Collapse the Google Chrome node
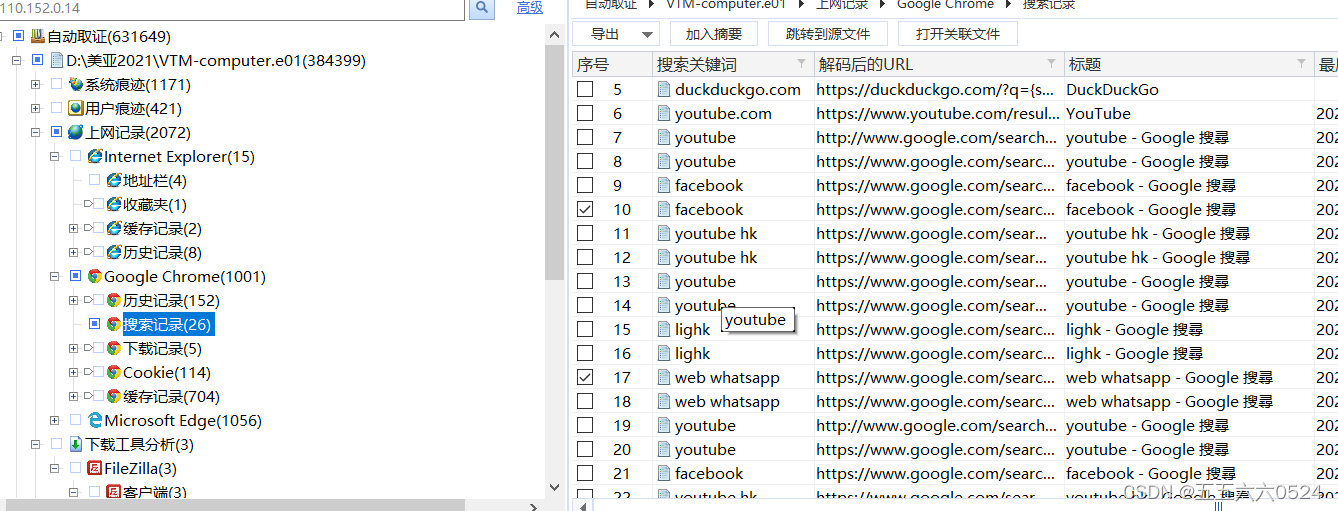The width and height of the screenshot is (1338, 511). [x=54, y=277]
